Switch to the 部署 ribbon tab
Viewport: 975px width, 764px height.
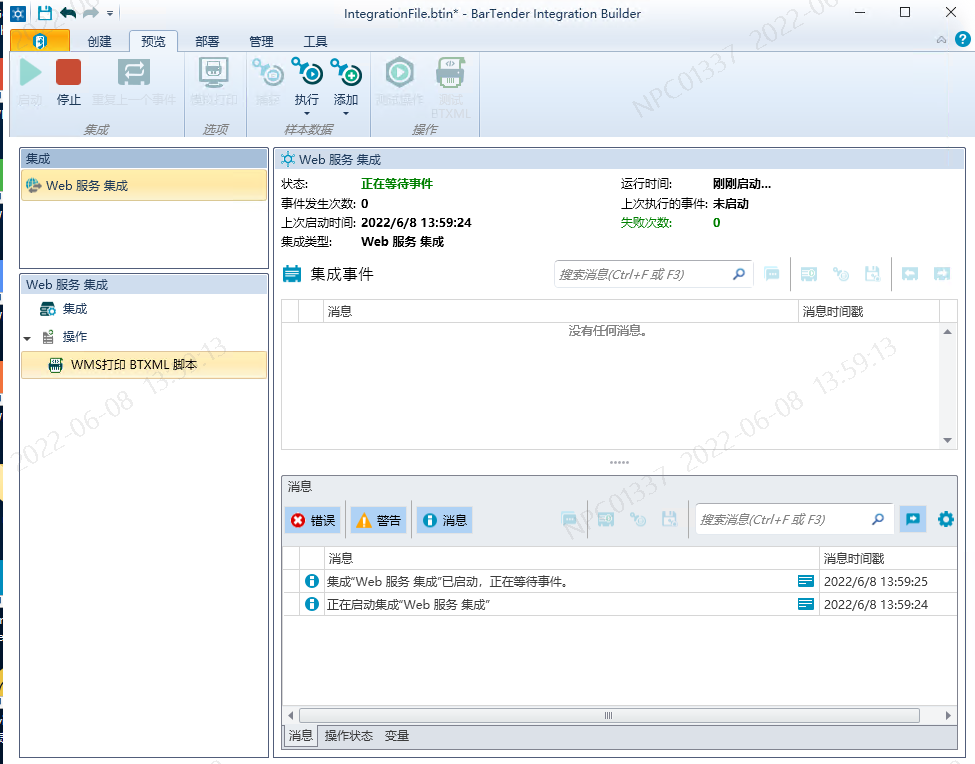(x=206, y=41)
